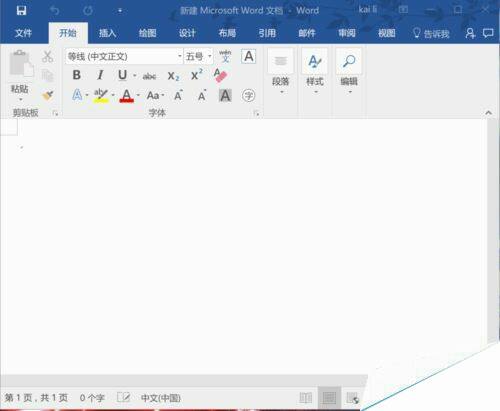Image resolution: width=500 pixels, height=411 pixels.
Task: Switch to the 审阅 tab
Action: tap(347, 33)
